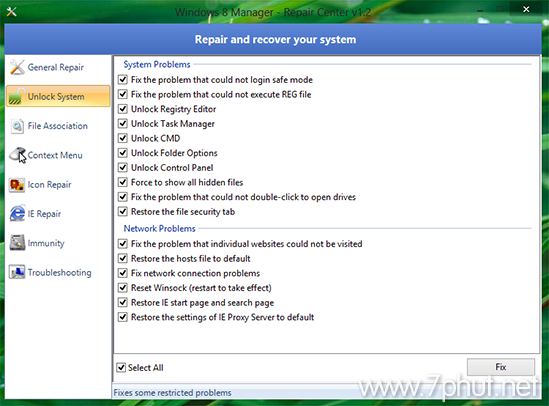
Task: Open the Troubleshooting section label
Action: click(60, 273)
